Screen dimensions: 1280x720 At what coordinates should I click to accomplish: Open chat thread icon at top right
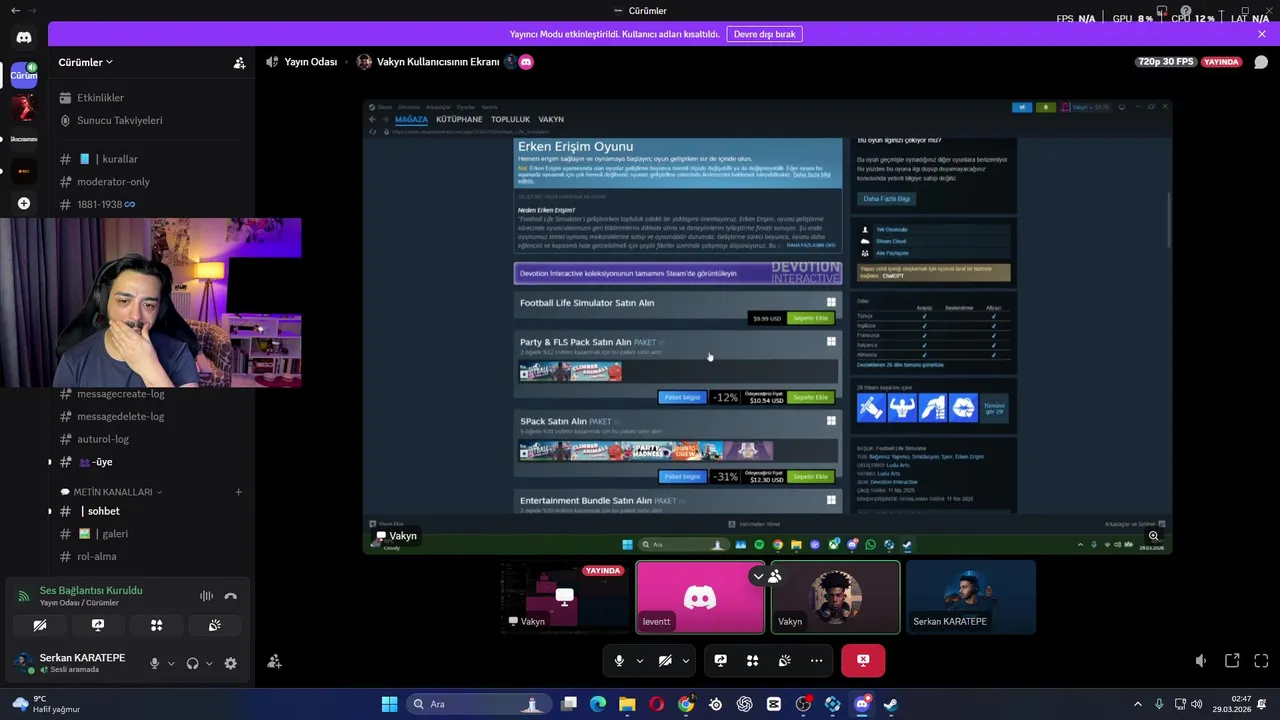click(1261, 62)
